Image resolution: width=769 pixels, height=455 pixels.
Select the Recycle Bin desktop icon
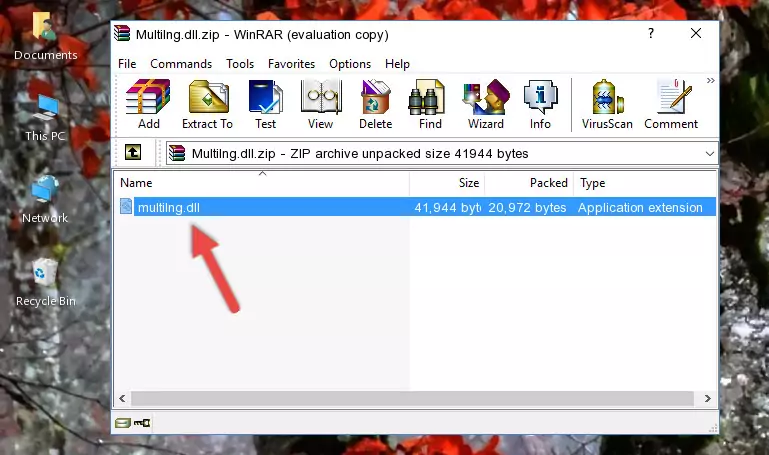click(x=45, y=283)
